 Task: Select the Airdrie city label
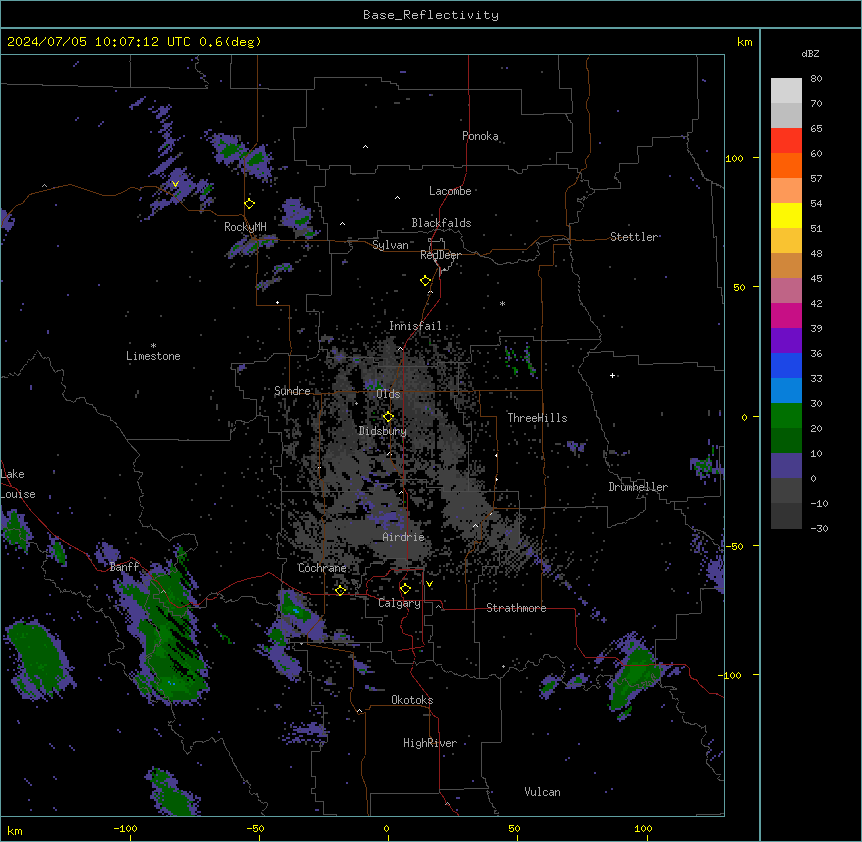pos(403,537)
